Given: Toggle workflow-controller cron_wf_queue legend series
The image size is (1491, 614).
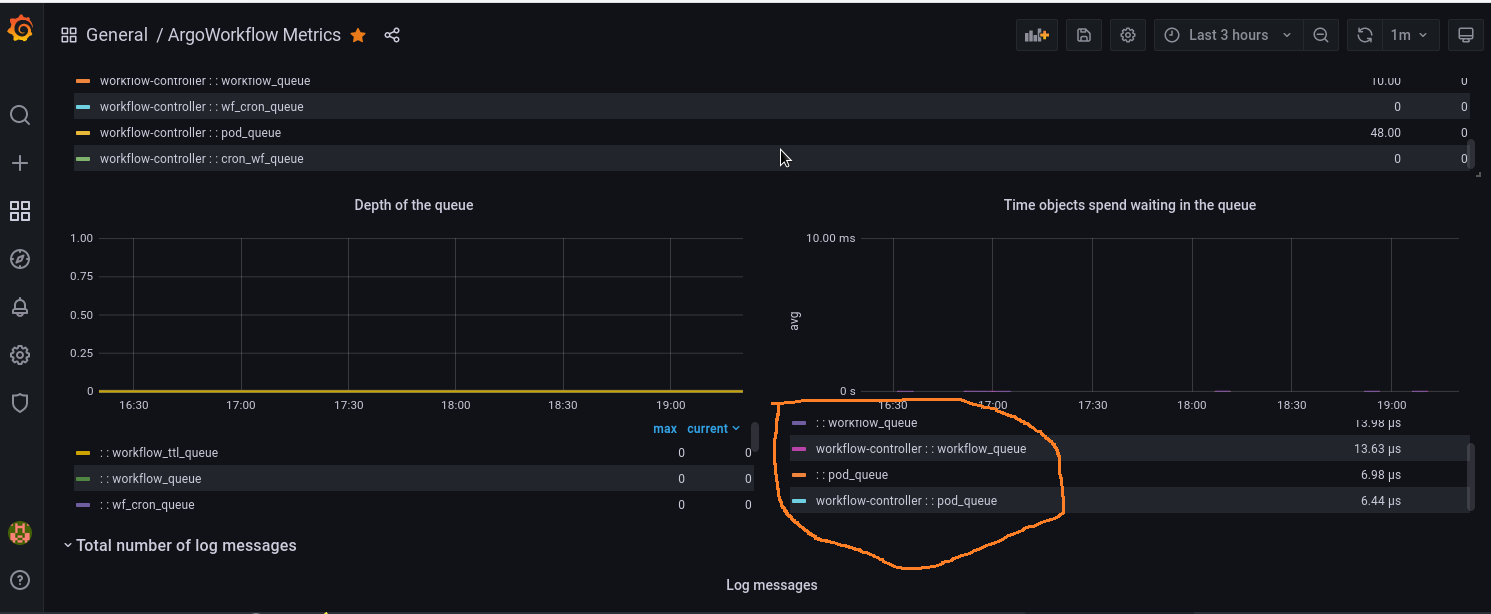Looking at the screenshot, I should coord(201,159).
